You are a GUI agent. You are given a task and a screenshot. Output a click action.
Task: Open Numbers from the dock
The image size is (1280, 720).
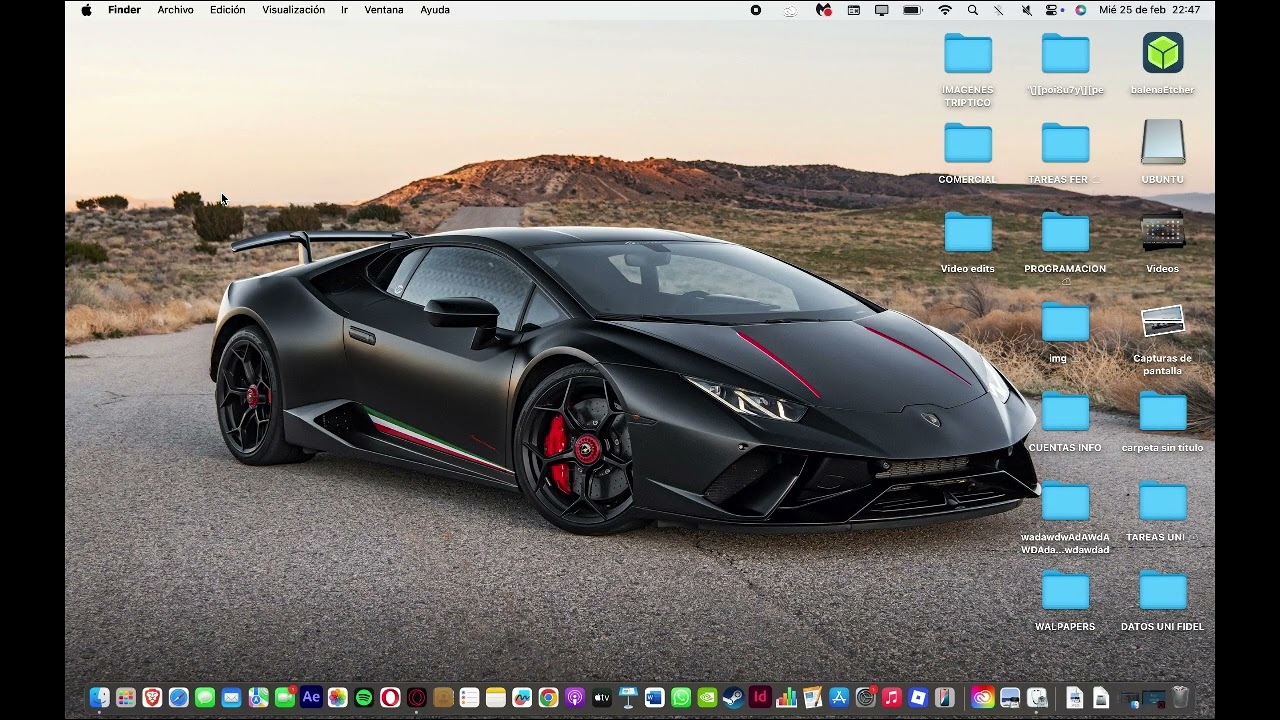787,697
